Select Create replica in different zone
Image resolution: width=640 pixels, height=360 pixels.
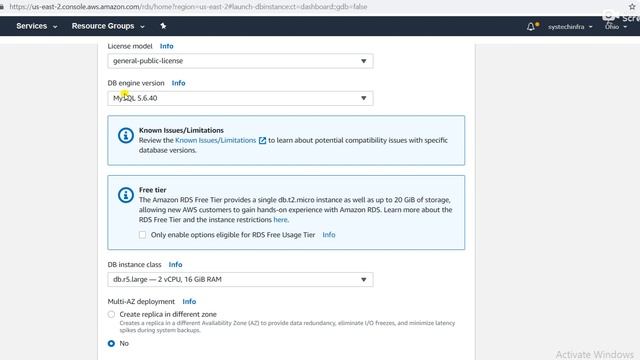pos(111,314)
